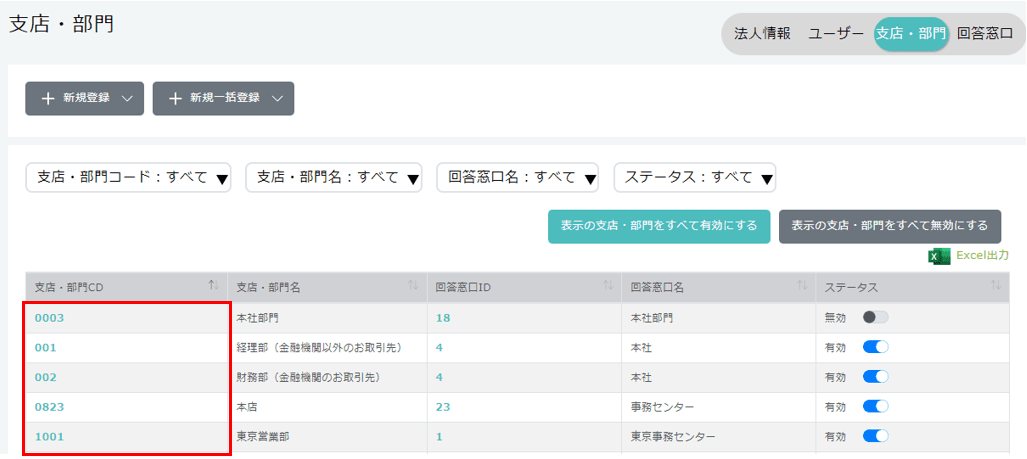Disable status toggle for 経理部 row
1027x459 pixels.
pos(875,348)
